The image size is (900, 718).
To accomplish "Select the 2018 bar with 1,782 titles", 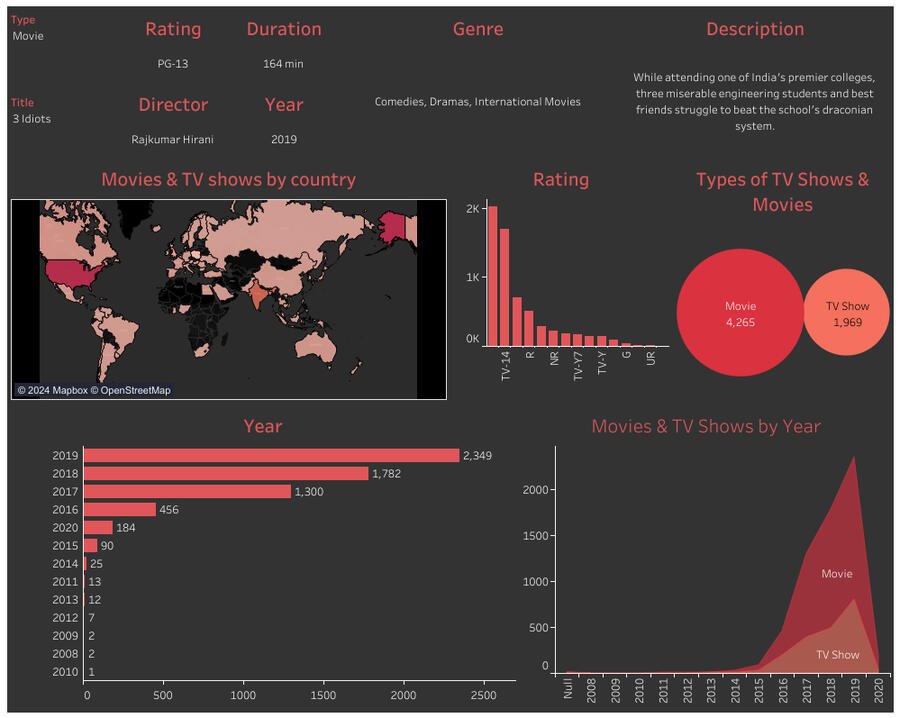I will click(x=225, y=474).
